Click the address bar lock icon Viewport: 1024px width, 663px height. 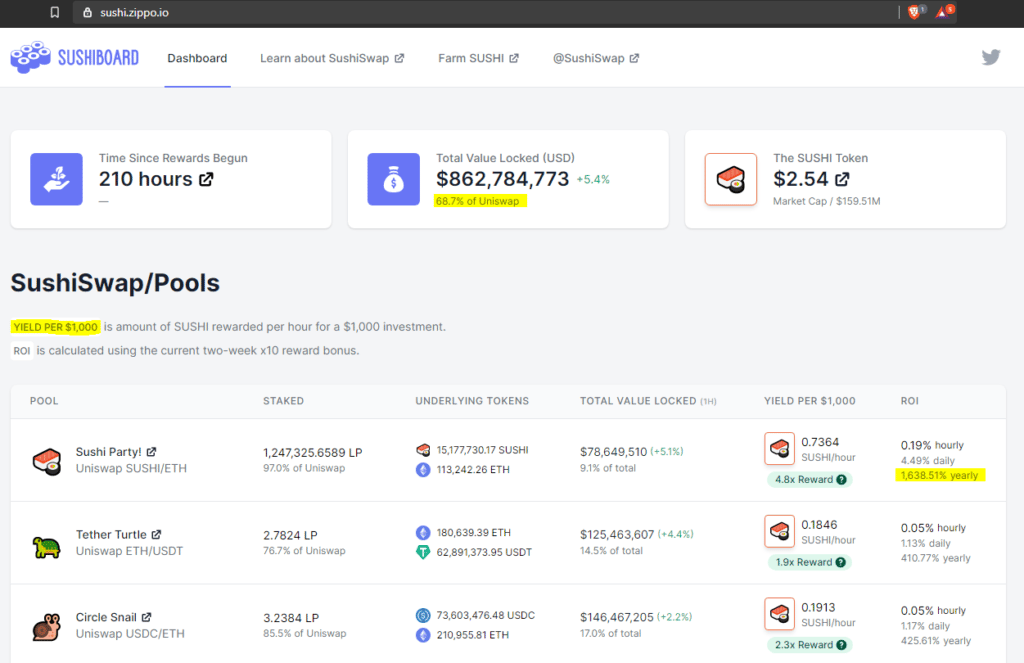(x=88, y=12)
